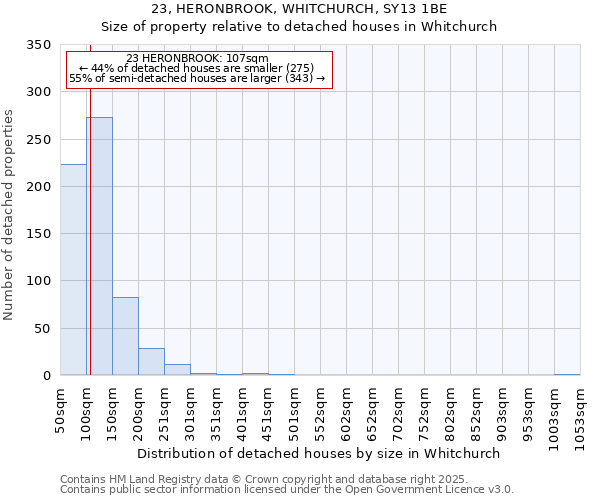This screenshot has height=500, width=600.
Task: Click the tallest histogram bar for 100sqm–150sqm
Action: point(99,246)
